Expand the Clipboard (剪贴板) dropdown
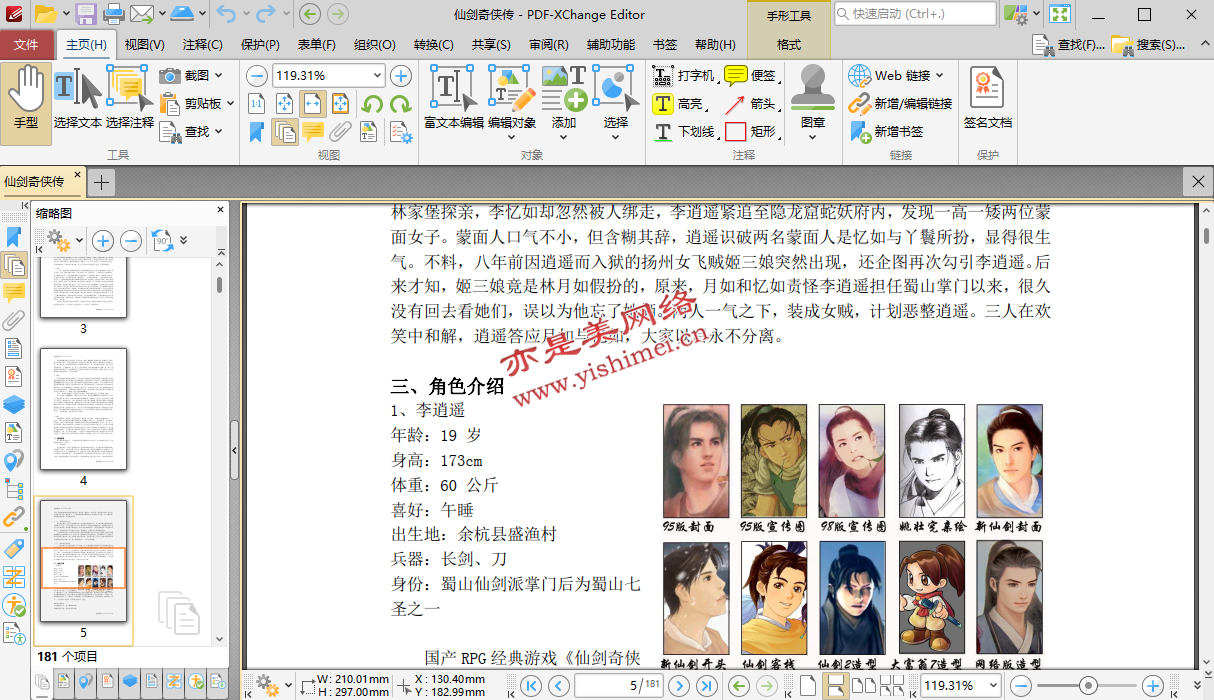The height and width of the screenshot is (700, 1214). tap(231, 103)
